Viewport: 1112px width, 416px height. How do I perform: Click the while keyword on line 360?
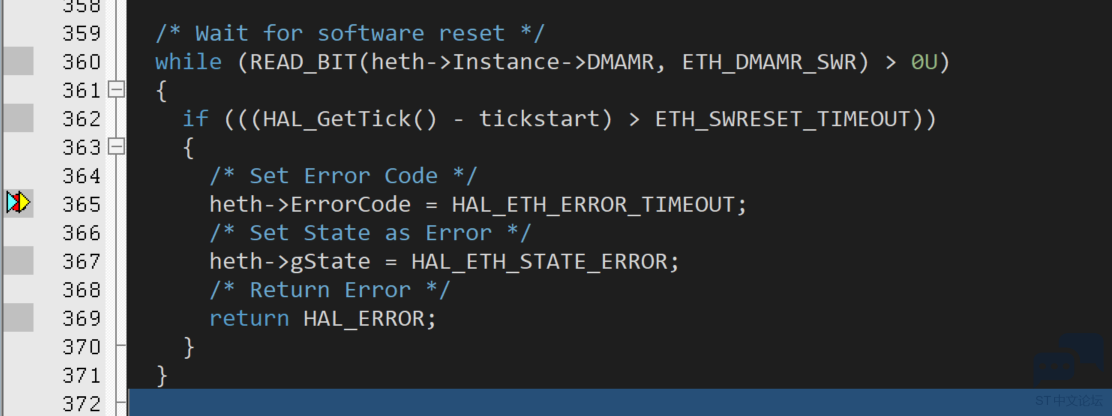coord(189,62)
